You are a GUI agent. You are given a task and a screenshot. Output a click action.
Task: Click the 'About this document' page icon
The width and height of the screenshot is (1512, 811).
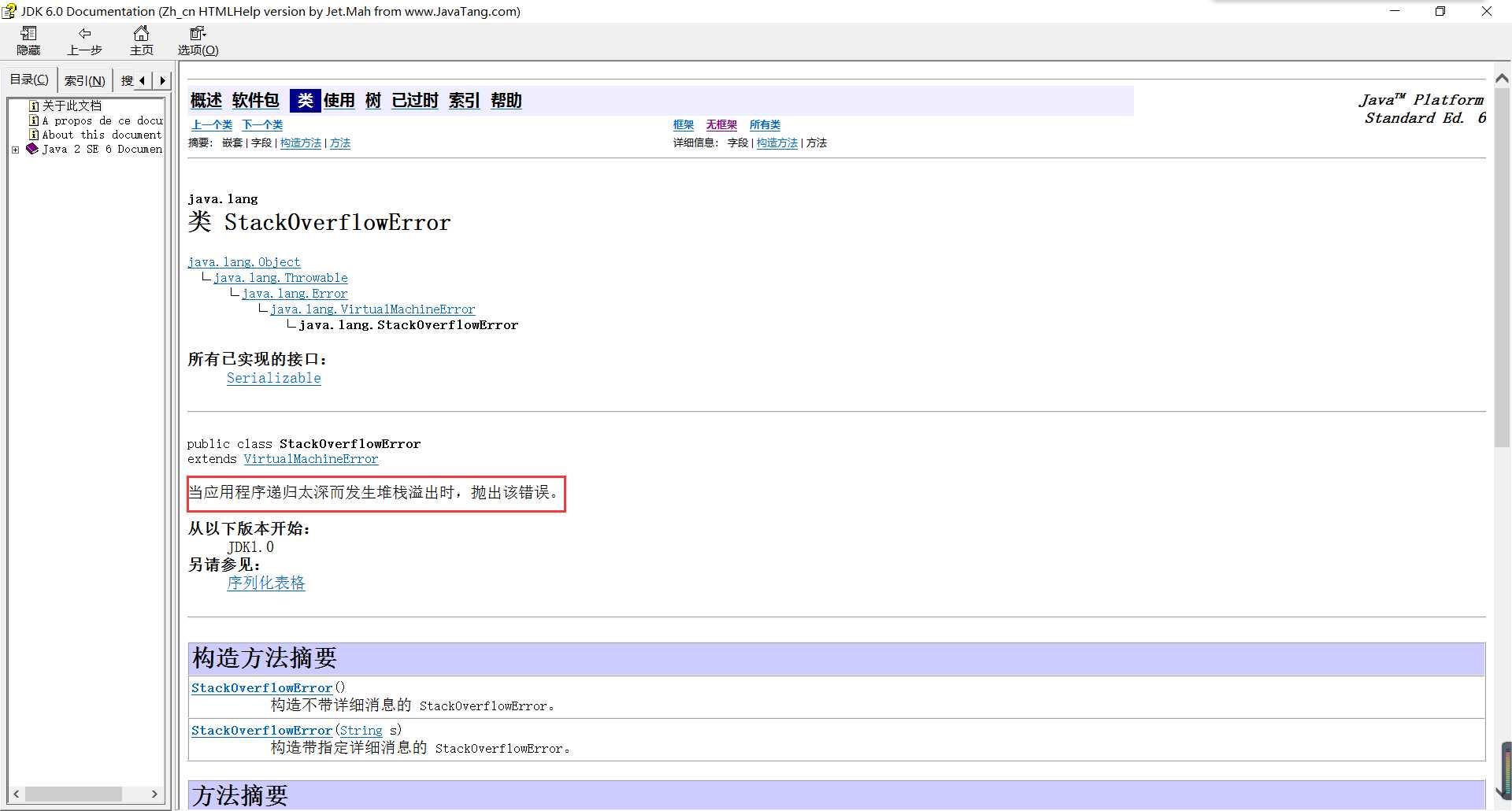pyautogui.click(x=34, y=135)
